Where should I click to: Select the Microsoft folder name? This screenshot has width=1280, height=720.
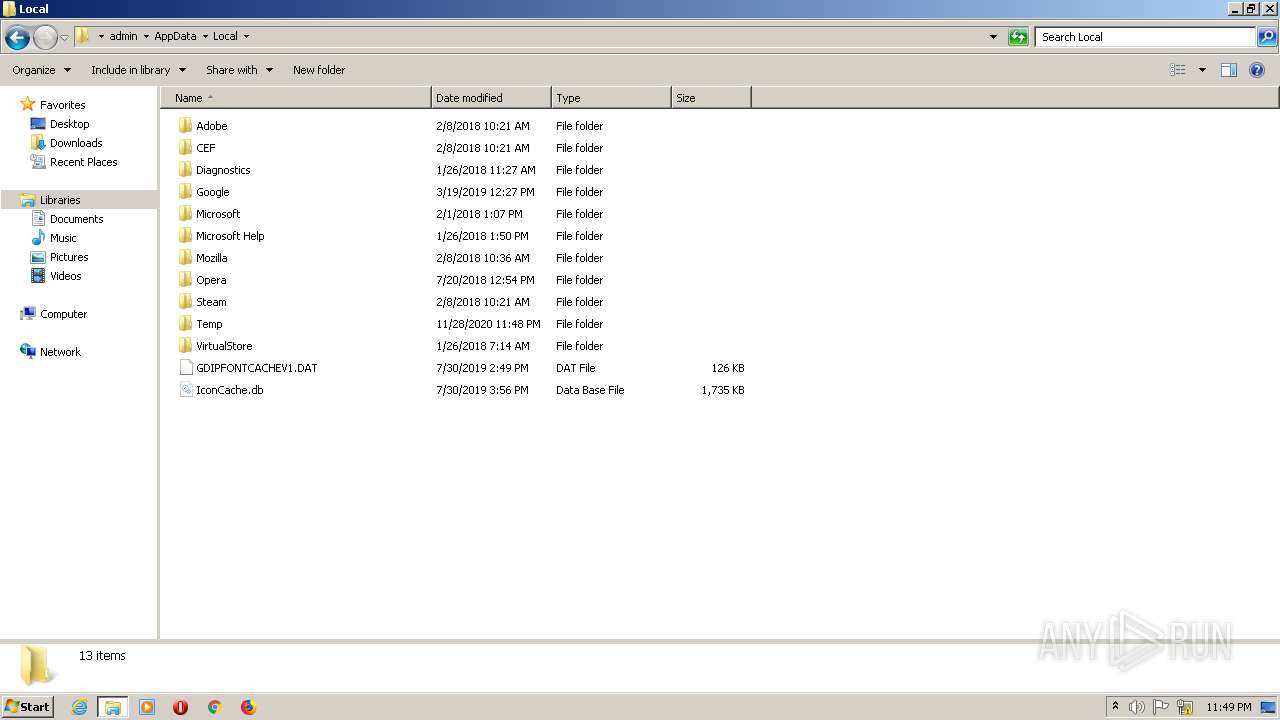pyautogui.click(x=218, y=214)
